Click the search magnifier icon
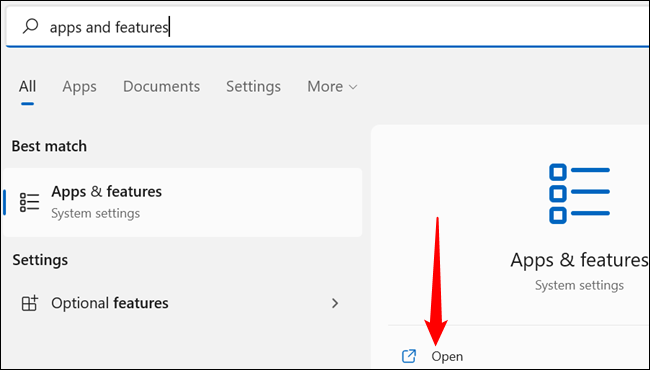 click(30, 27)
